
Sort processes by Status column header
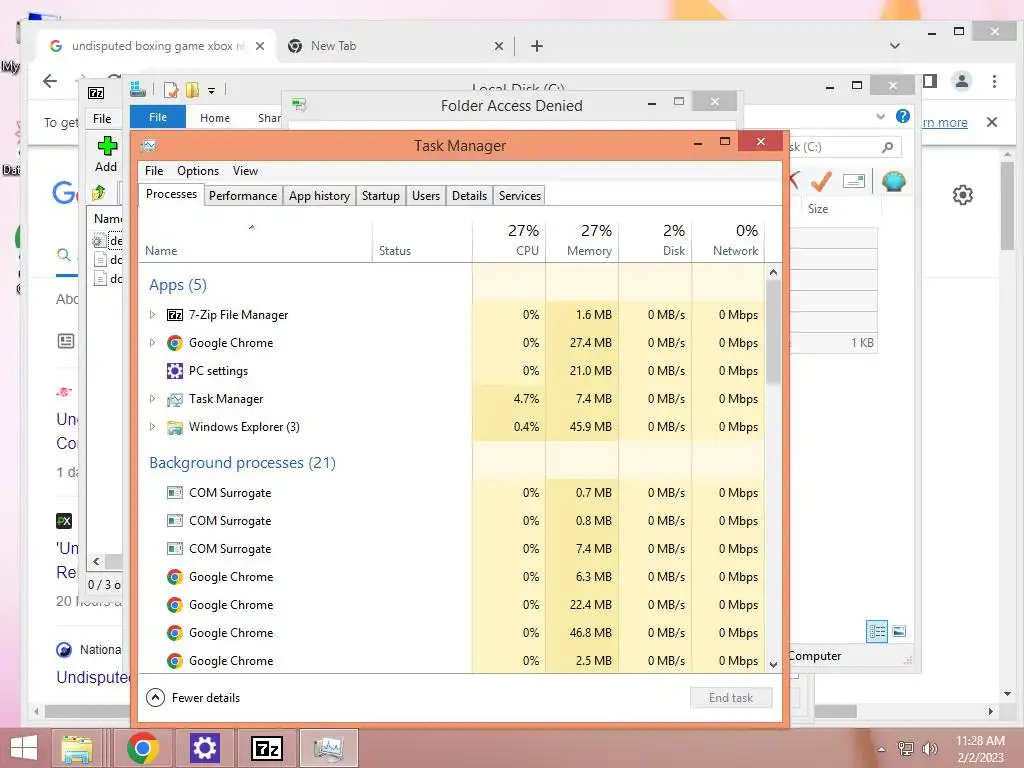[x=423, y=240]
